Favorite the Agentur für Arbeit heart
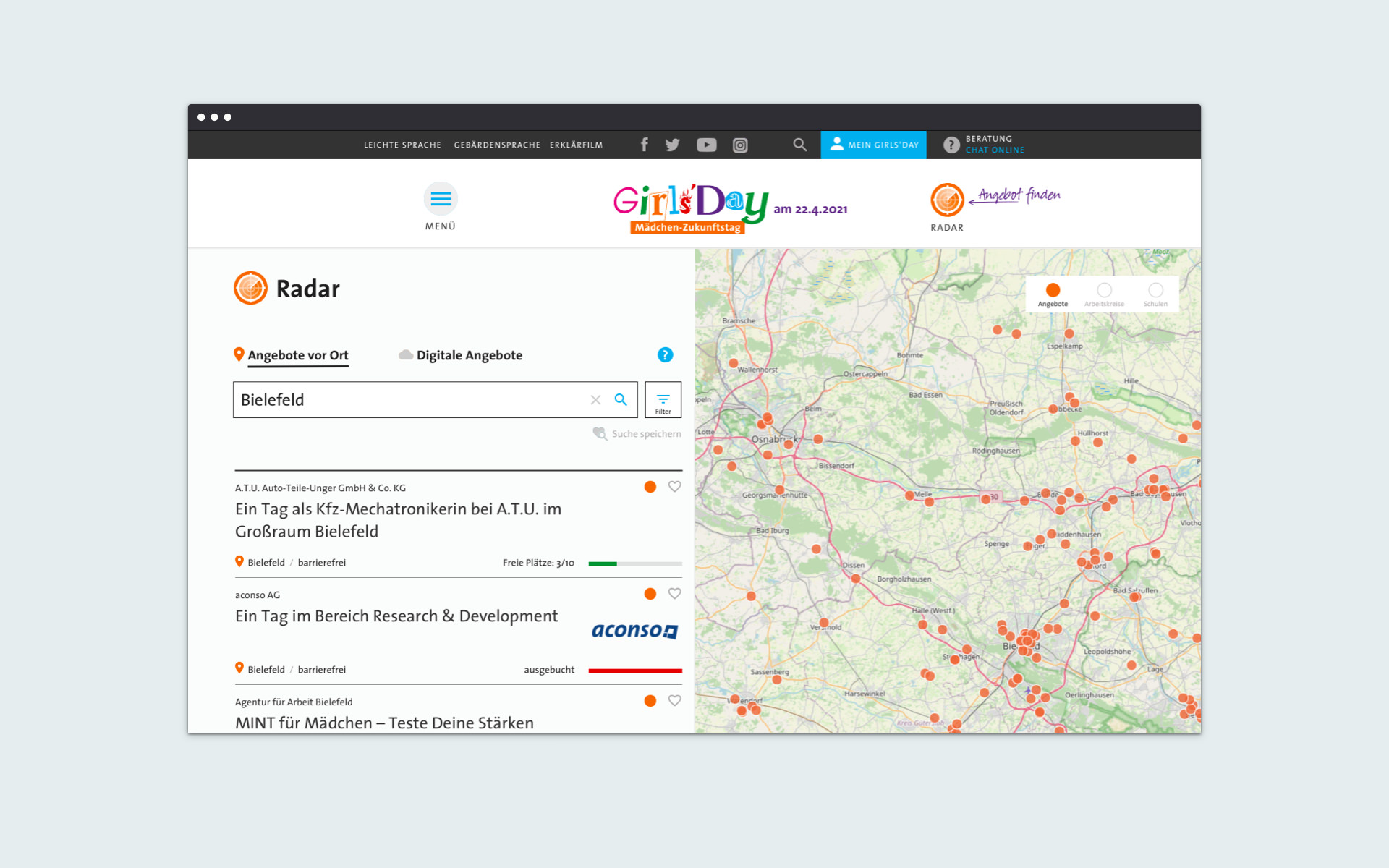The width and height of the screenshot is (1389, 868). pyautogui.click(x=674, y=701)
